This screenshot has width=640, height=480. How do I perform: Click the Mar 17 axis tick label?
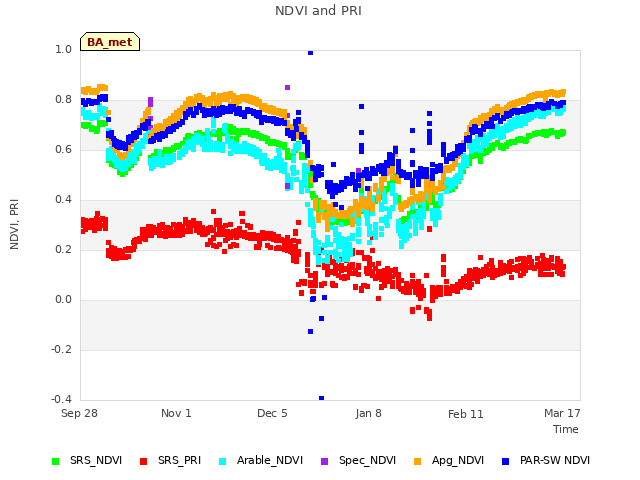click(x=562, y=413)
